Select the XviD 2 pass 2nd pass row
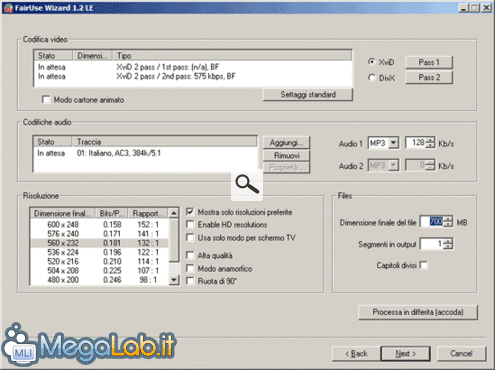This screenshot has width=495, height=370. pyautogui.click(x=193, y=76)
